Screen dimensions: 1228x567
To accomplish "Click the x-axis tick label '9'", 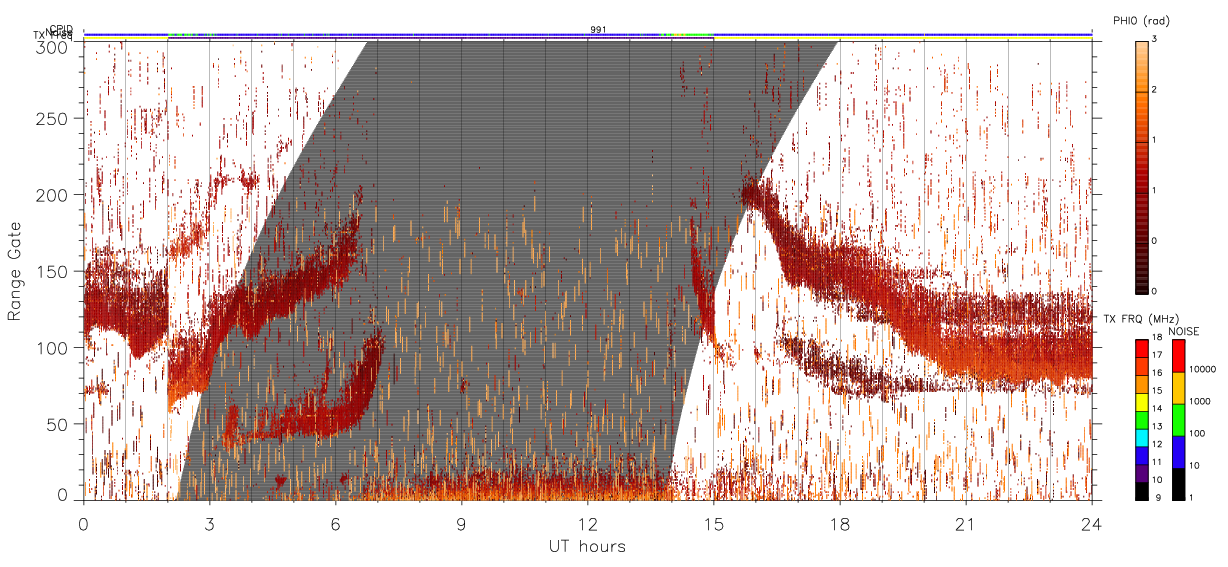I will pos(461,523).
